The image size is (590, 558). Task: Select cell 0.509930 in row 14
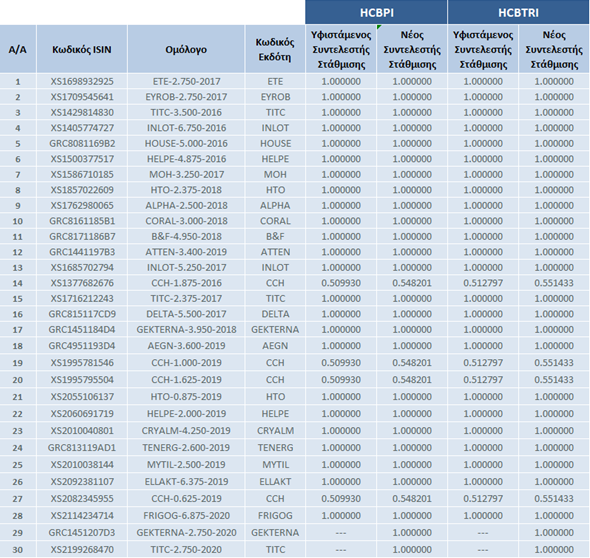[x=341, y=283]
